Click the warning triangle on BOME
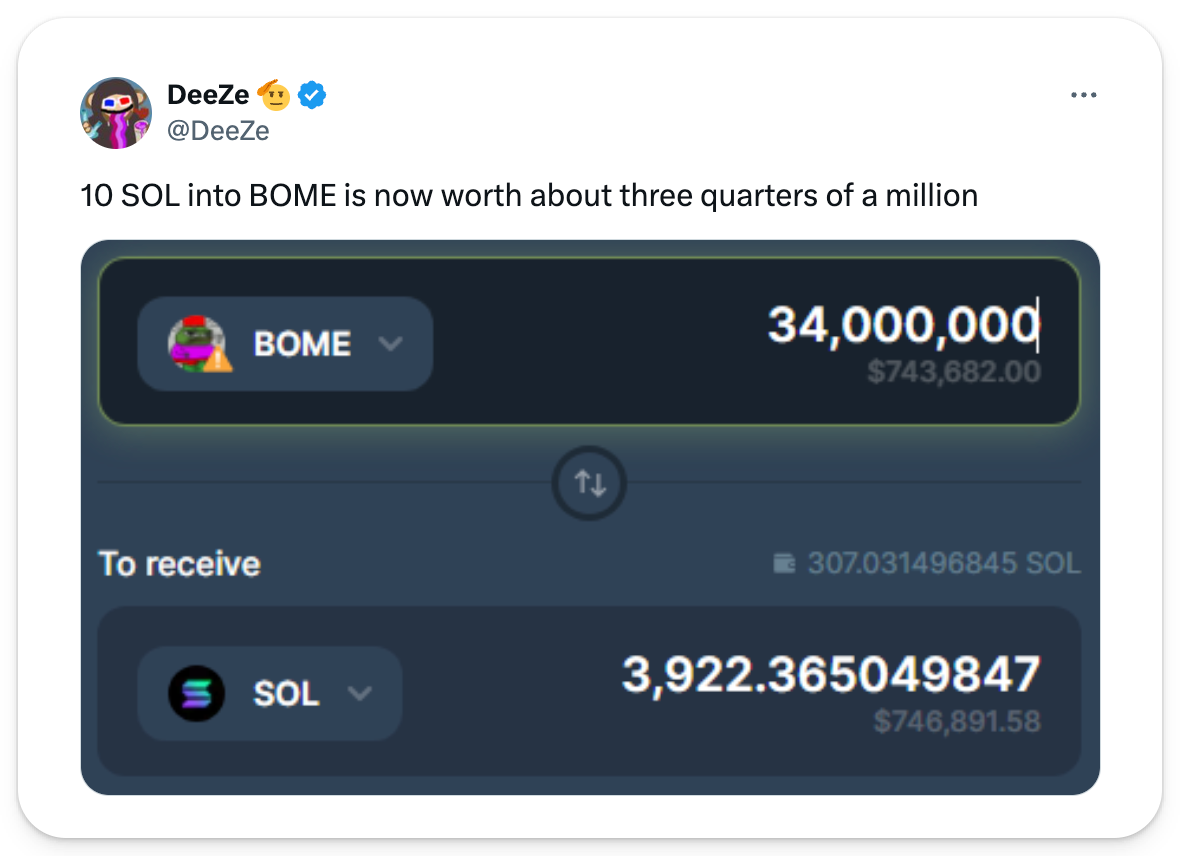Viewport: 1180px width, 856px height. (x=219, y=358)
